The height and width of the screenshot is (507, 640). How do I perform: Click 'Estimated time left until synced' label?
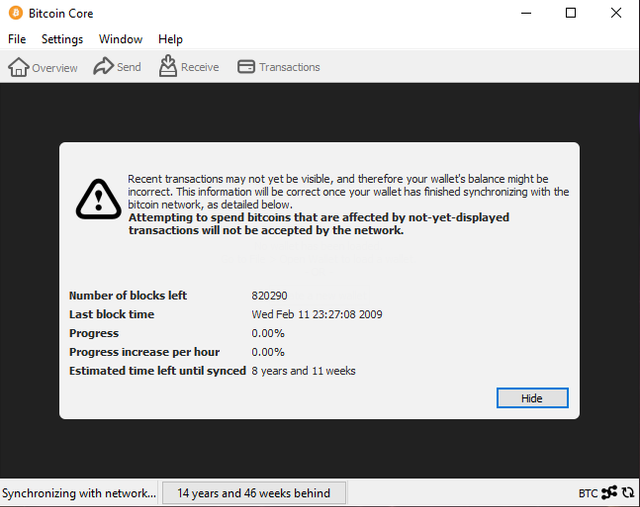tap(158, 371)
